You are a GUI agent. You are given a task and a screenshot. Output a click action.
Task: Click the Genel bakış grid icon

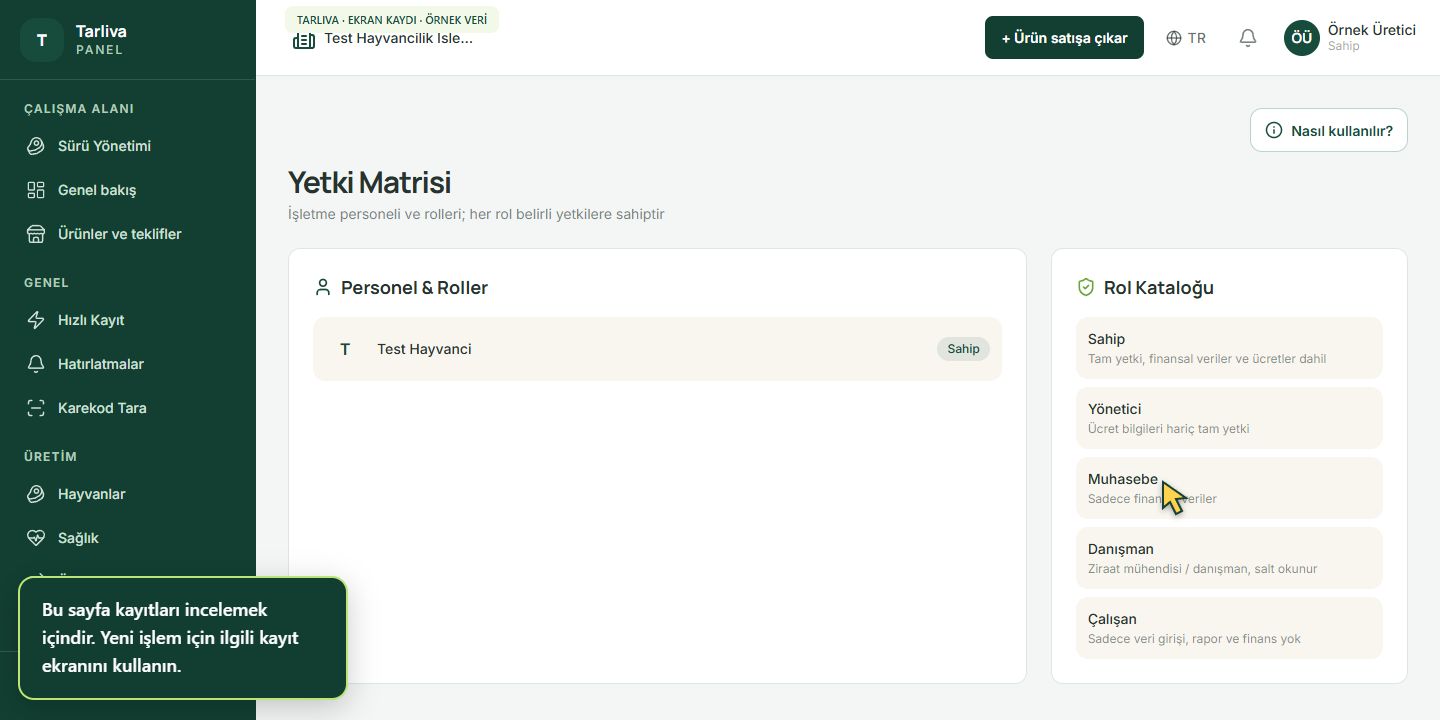(x=36, y=190)
